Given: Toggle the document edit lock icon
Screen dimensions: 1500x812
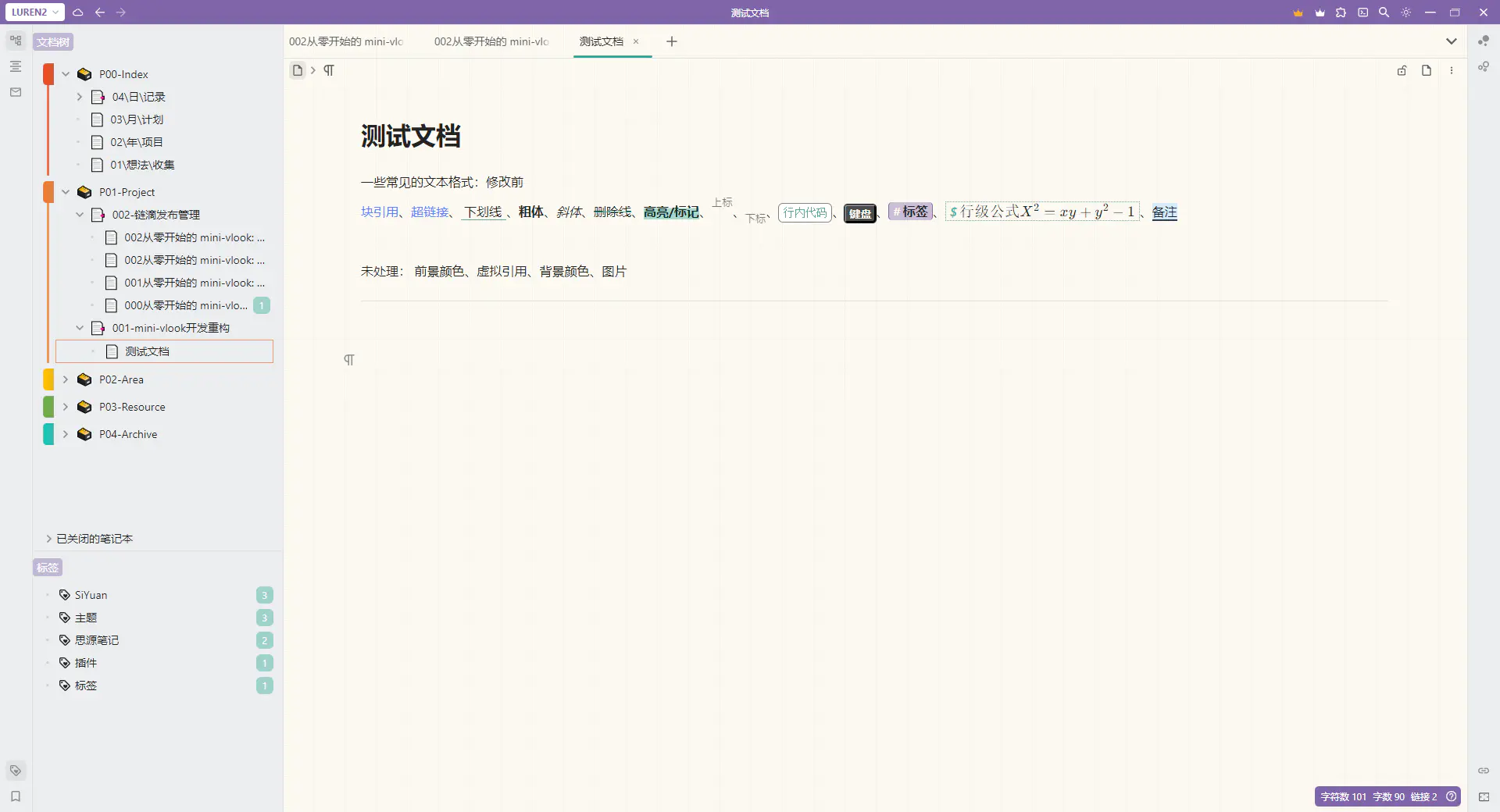Looking at the screenshot, I should click(x=1402, y=70).
